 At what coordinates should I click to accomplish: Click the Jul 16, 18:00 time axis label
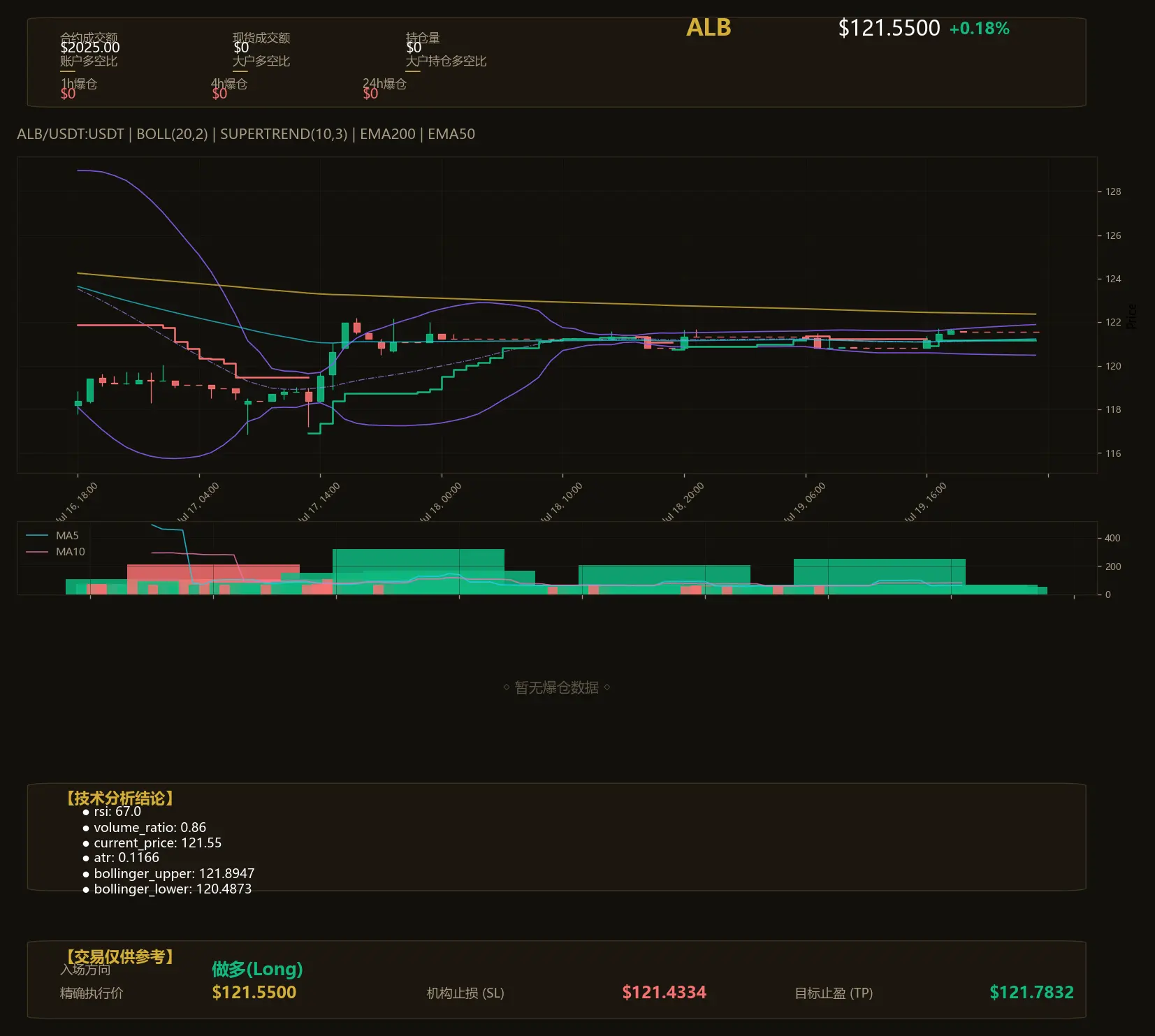point(76,502)
